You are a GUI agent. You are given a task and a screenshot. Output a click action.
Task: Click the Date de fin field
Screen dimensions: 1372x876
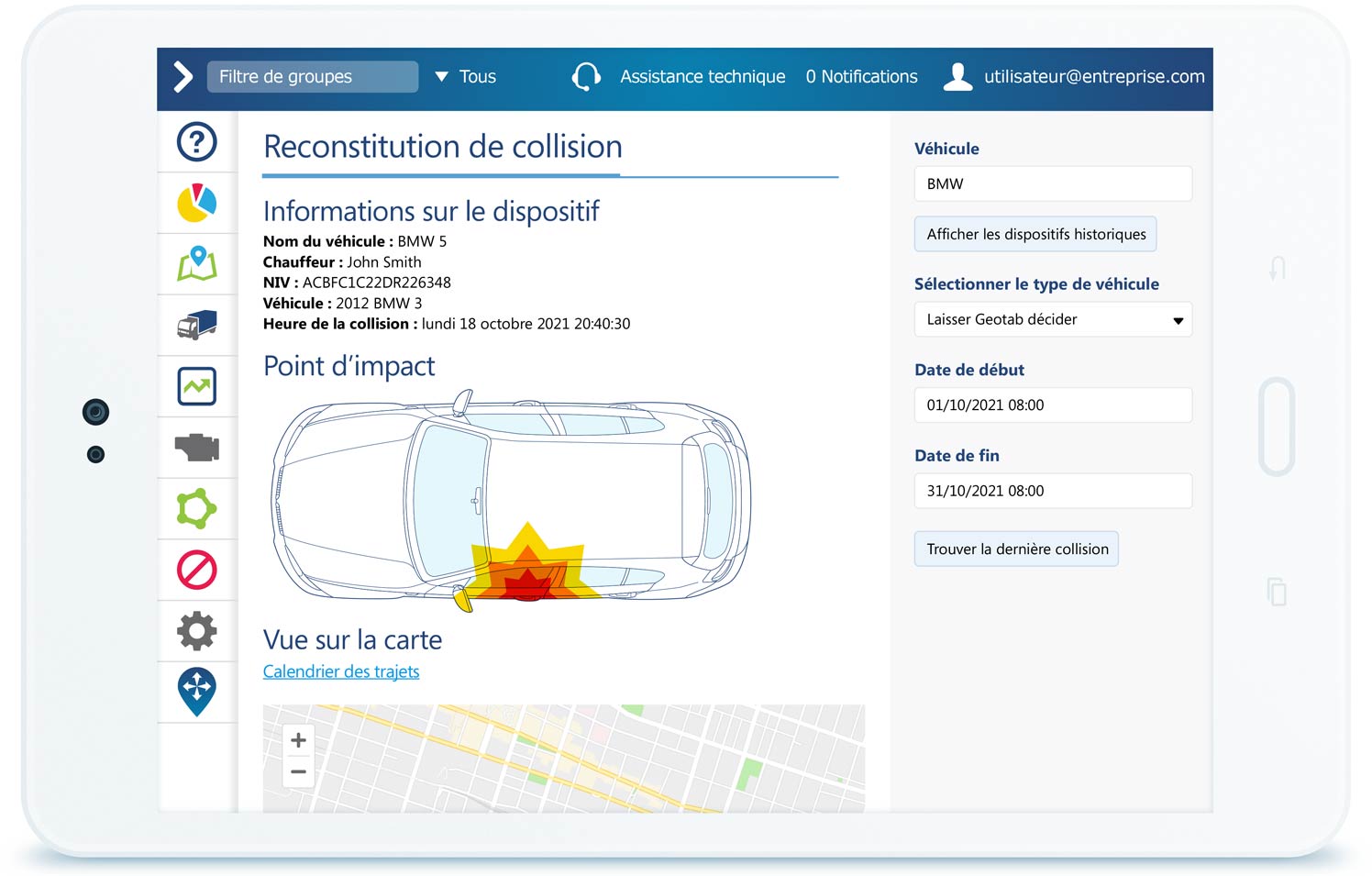1053,491
